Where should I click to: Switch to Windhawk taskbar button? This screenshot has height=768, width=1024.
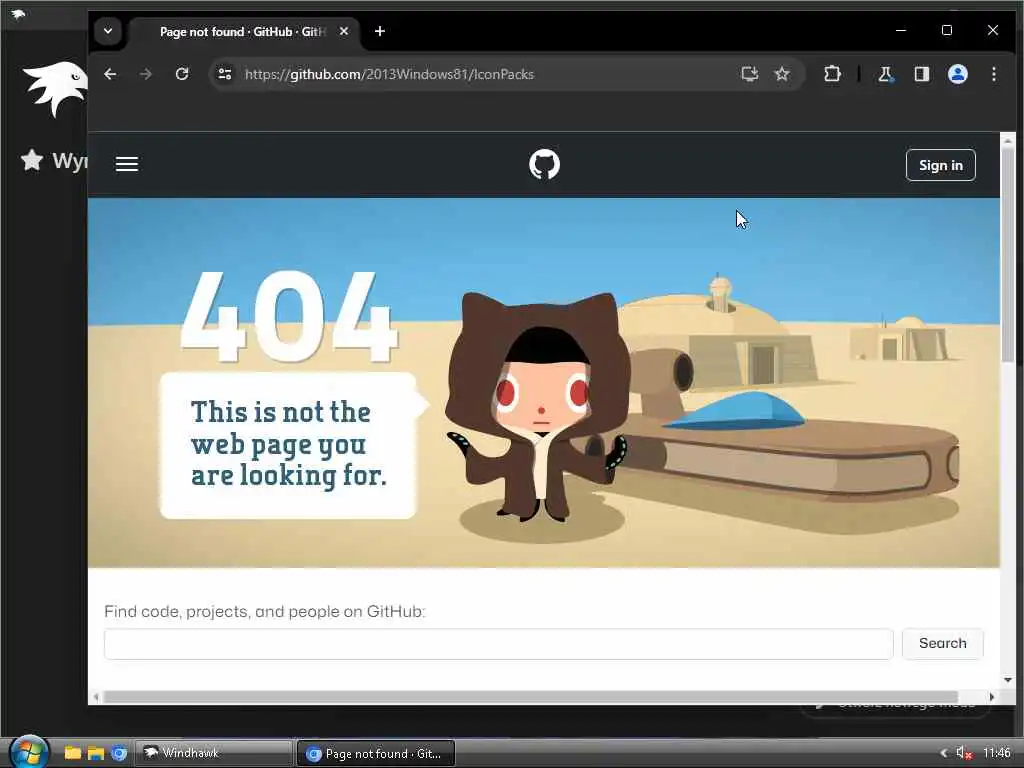[214, 753]
